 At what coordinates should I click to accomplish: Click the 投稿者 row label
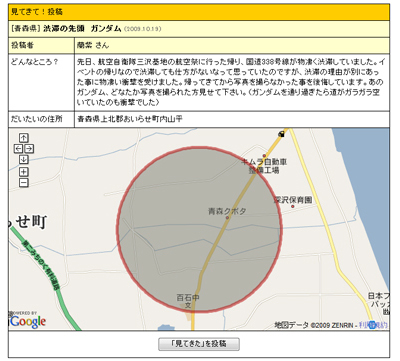(23, 45)
